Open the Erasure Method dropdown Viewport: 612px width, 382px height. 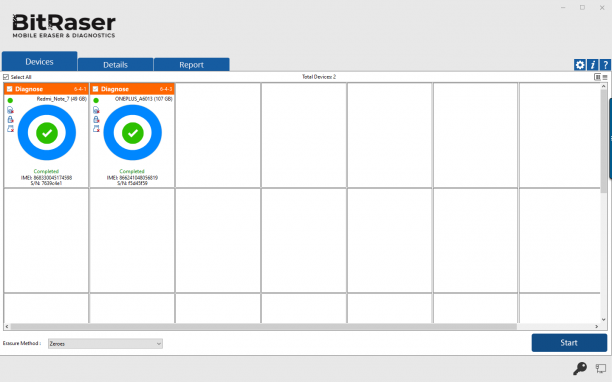pyautogui.click(x=105, y=344)
